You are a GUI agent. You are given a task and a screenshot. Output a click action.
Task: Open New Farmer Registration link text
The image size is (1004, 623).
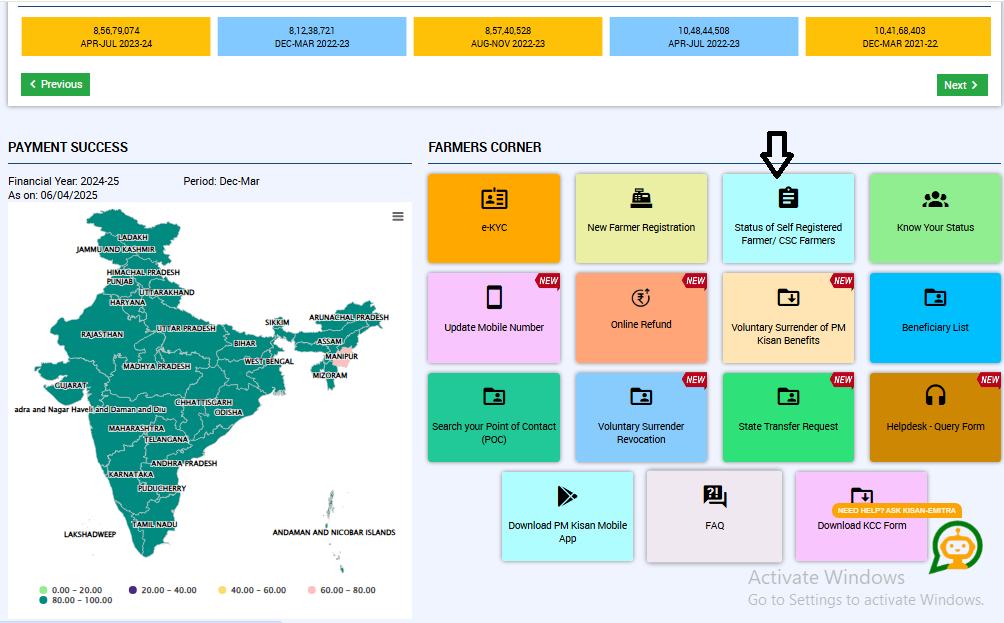point(641,227)
